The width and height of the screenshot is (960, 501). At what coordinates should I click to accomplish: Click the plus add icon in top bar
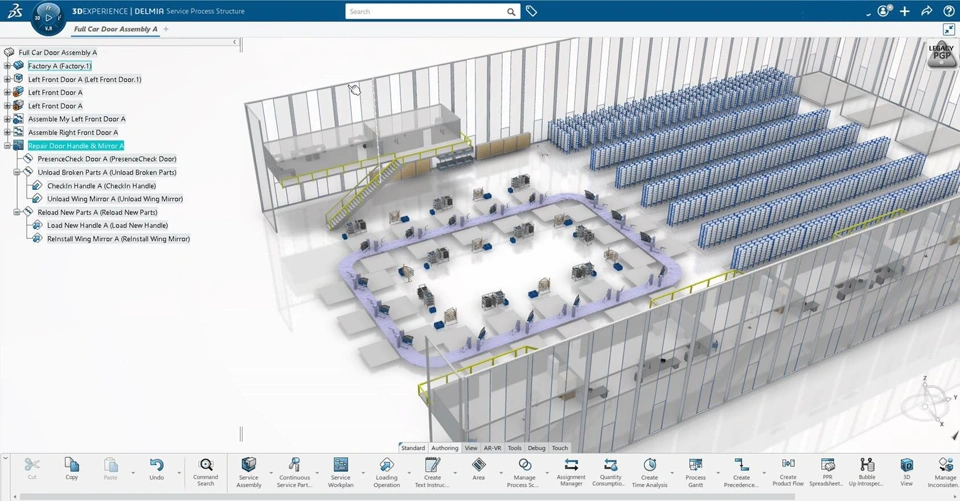tap(905, 11)
